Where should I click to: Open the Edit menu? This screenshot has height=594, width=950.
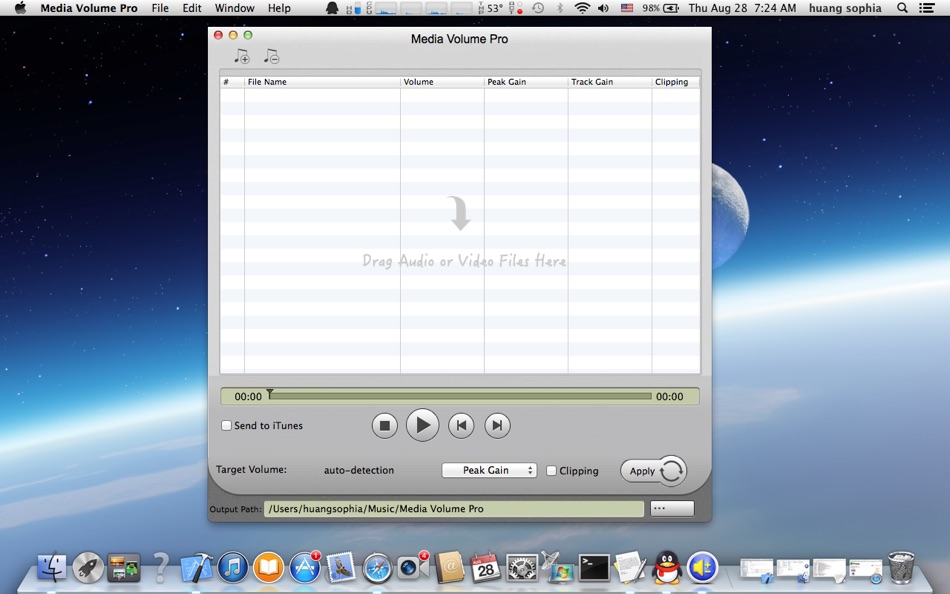point(191,8)
